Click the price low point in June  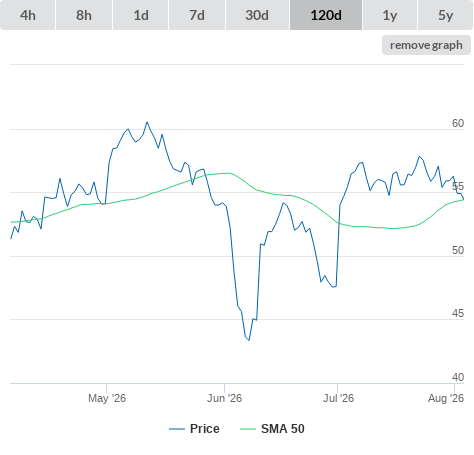[249, 340]
